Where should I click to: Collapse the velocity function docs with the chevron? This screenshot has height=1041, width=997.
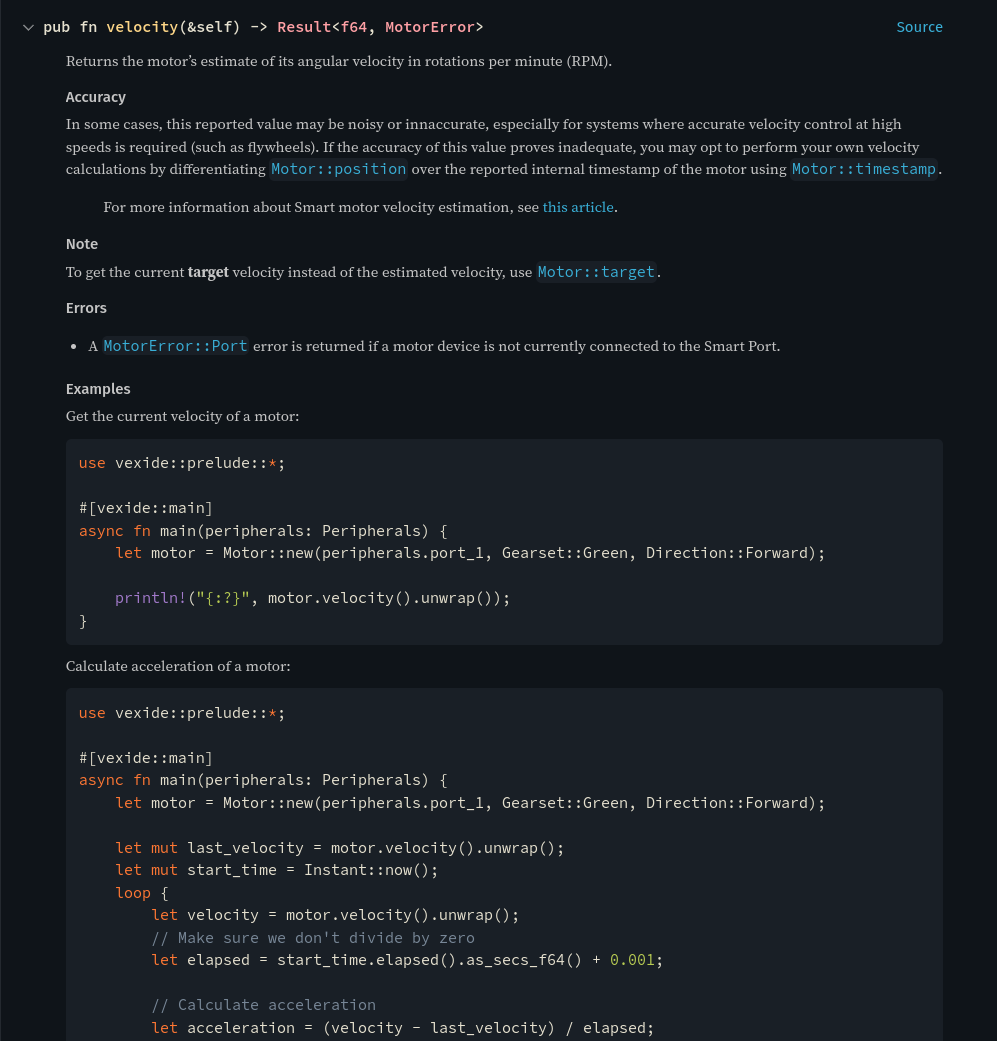coord(28,27)
